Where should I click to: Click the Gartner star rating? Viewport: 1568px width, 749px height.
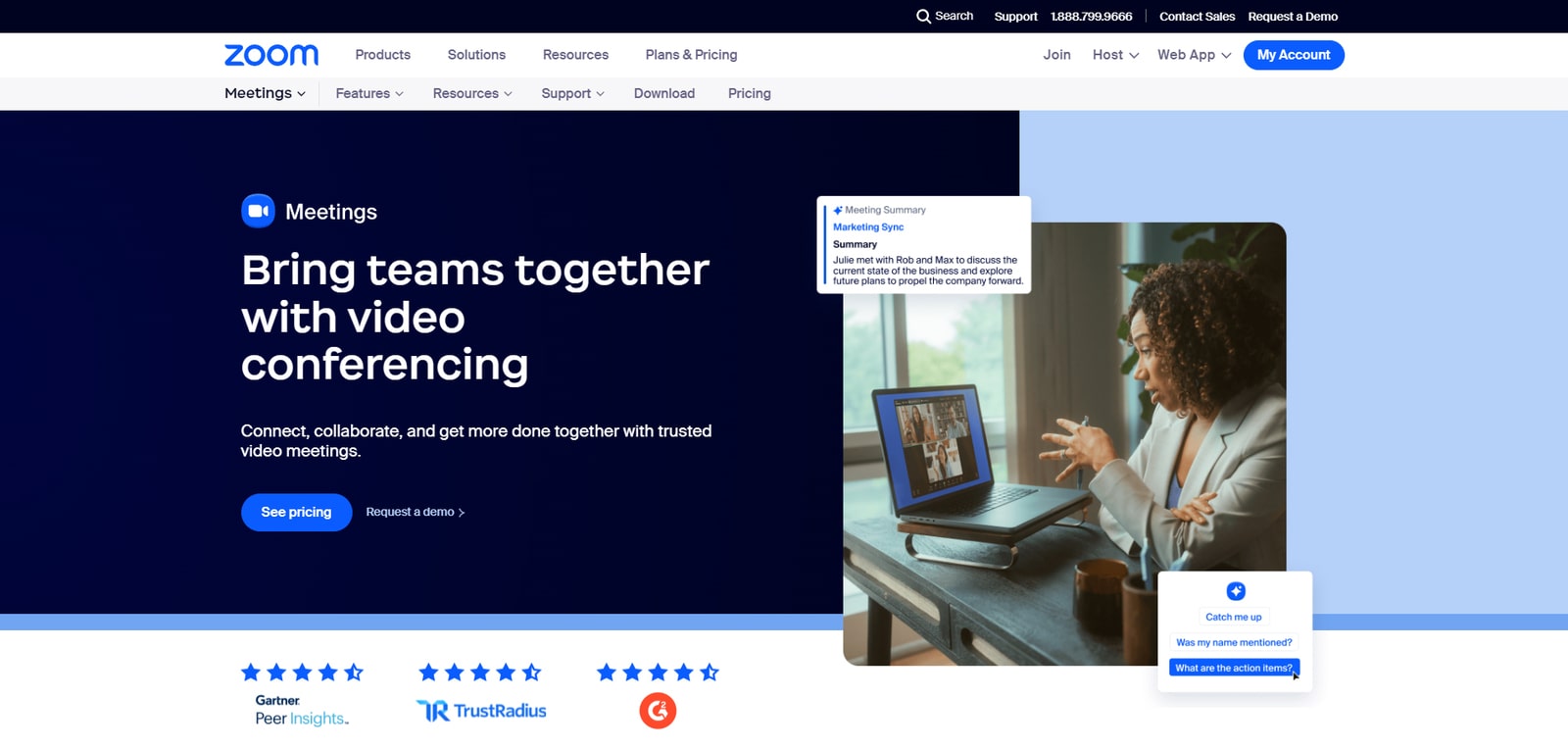(302, 673)
